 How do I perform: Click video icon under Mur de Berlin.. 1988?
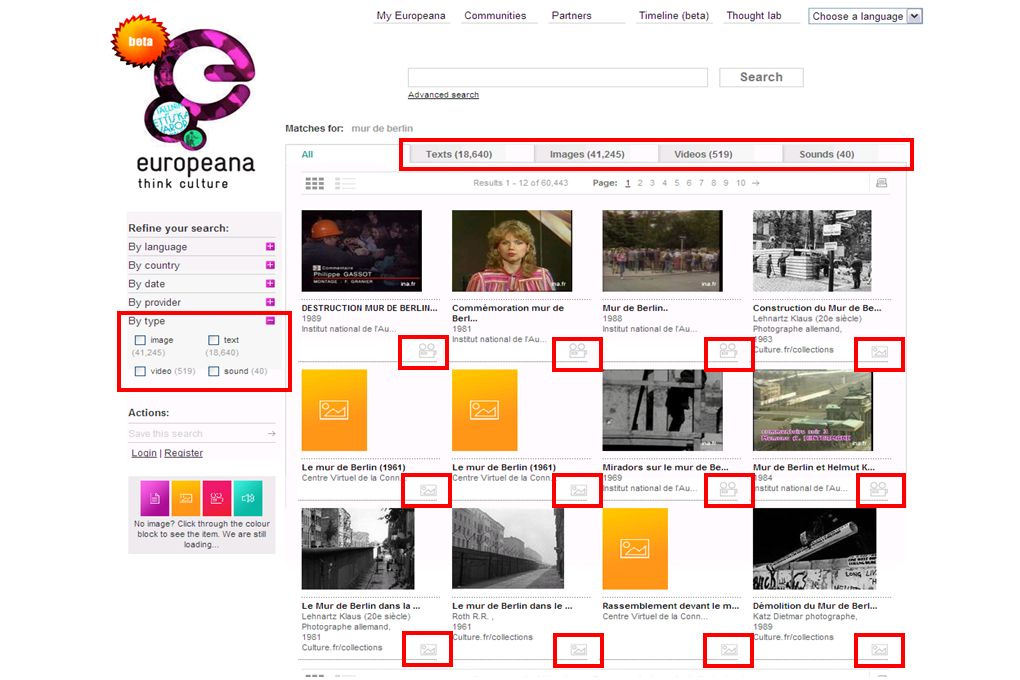click(728, 351)
